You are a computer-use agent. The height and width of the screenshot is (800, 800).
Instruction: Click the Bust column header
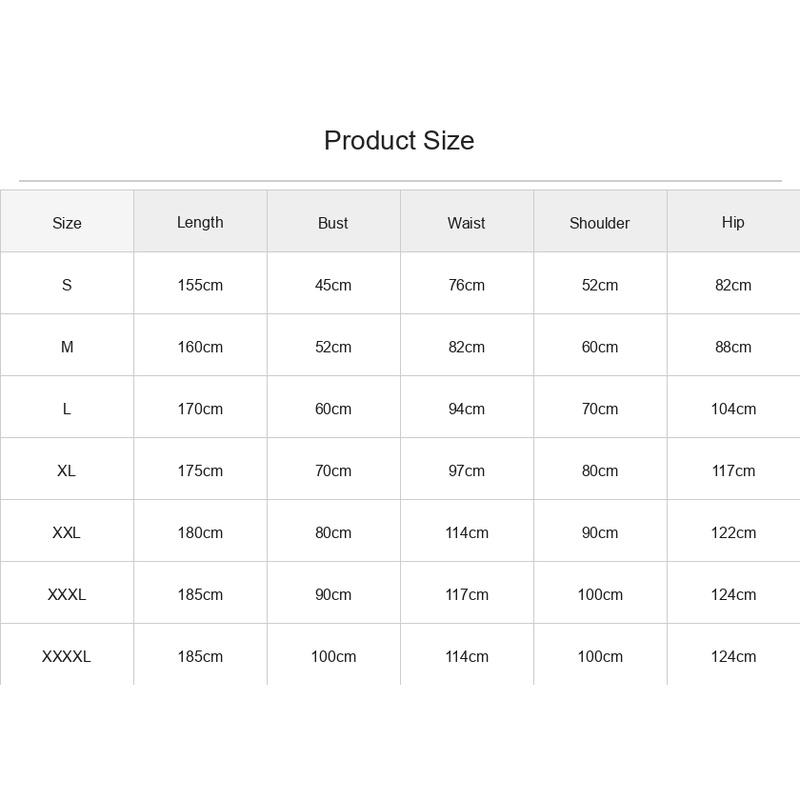coord(333,223)
